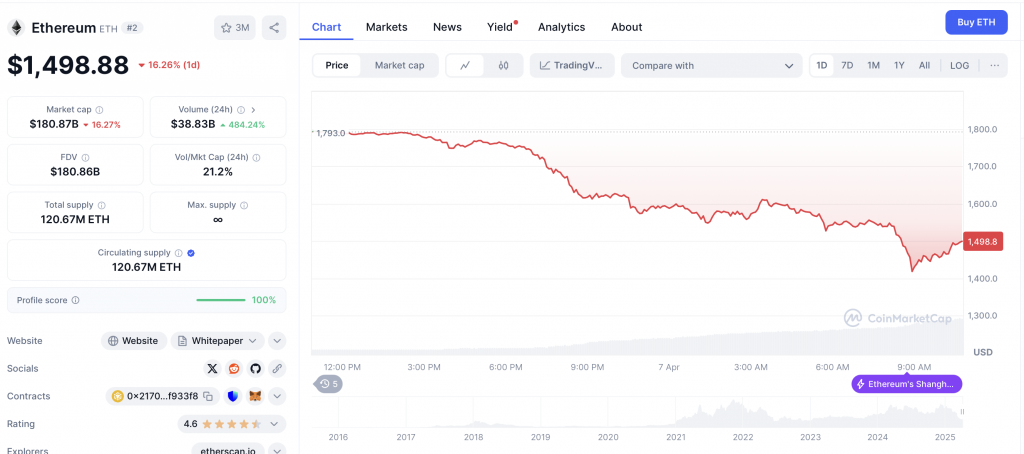The height and width of the screenshot is (454, 1024).
Task: Open the Max. supply info icon
Action: [244, 205]
